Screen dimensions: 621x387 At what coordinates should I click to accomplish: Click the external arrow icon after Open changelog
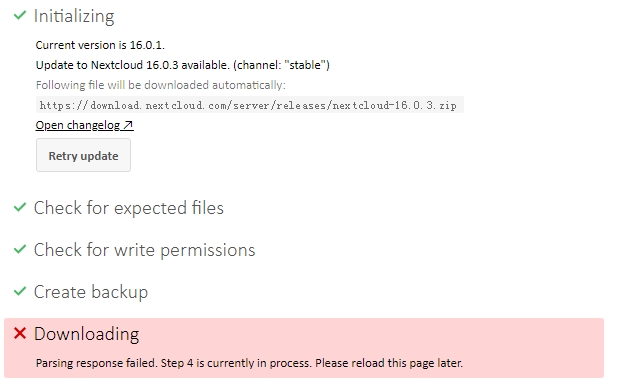(128, 125)
